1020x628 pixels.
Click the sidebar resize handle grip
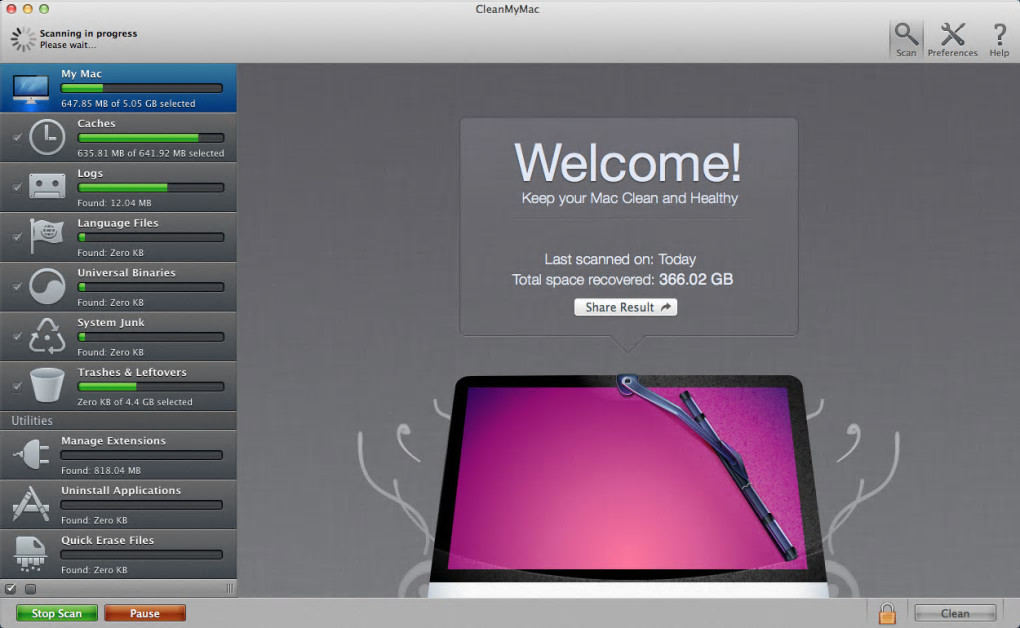(230, 589)
